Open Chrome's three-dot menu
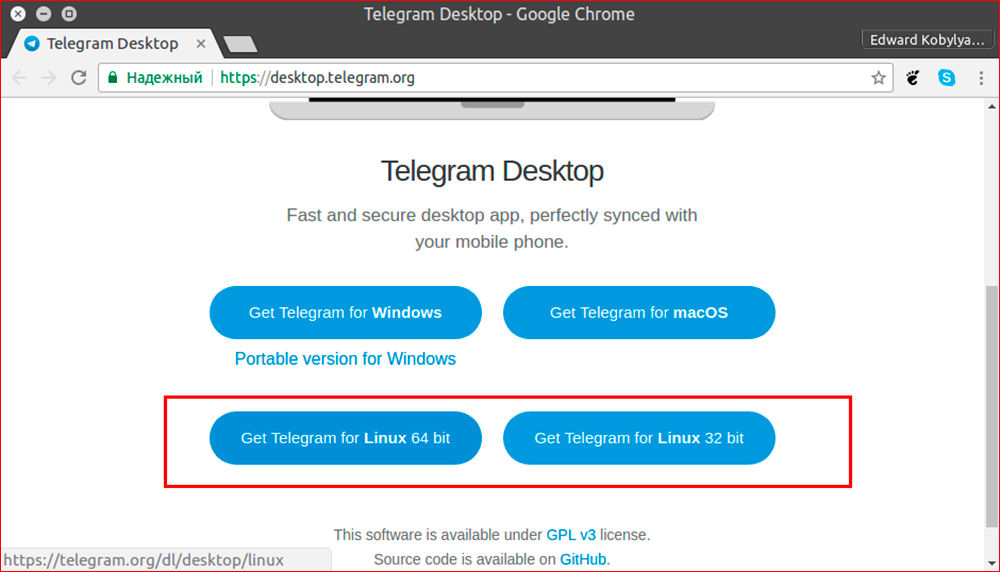 [x=981, y=78]
